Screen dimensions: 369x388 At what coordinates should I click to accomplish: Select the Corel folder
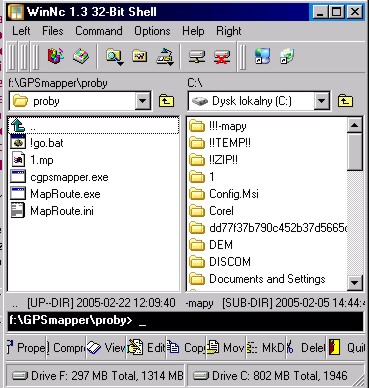click(x=221, y=211)
